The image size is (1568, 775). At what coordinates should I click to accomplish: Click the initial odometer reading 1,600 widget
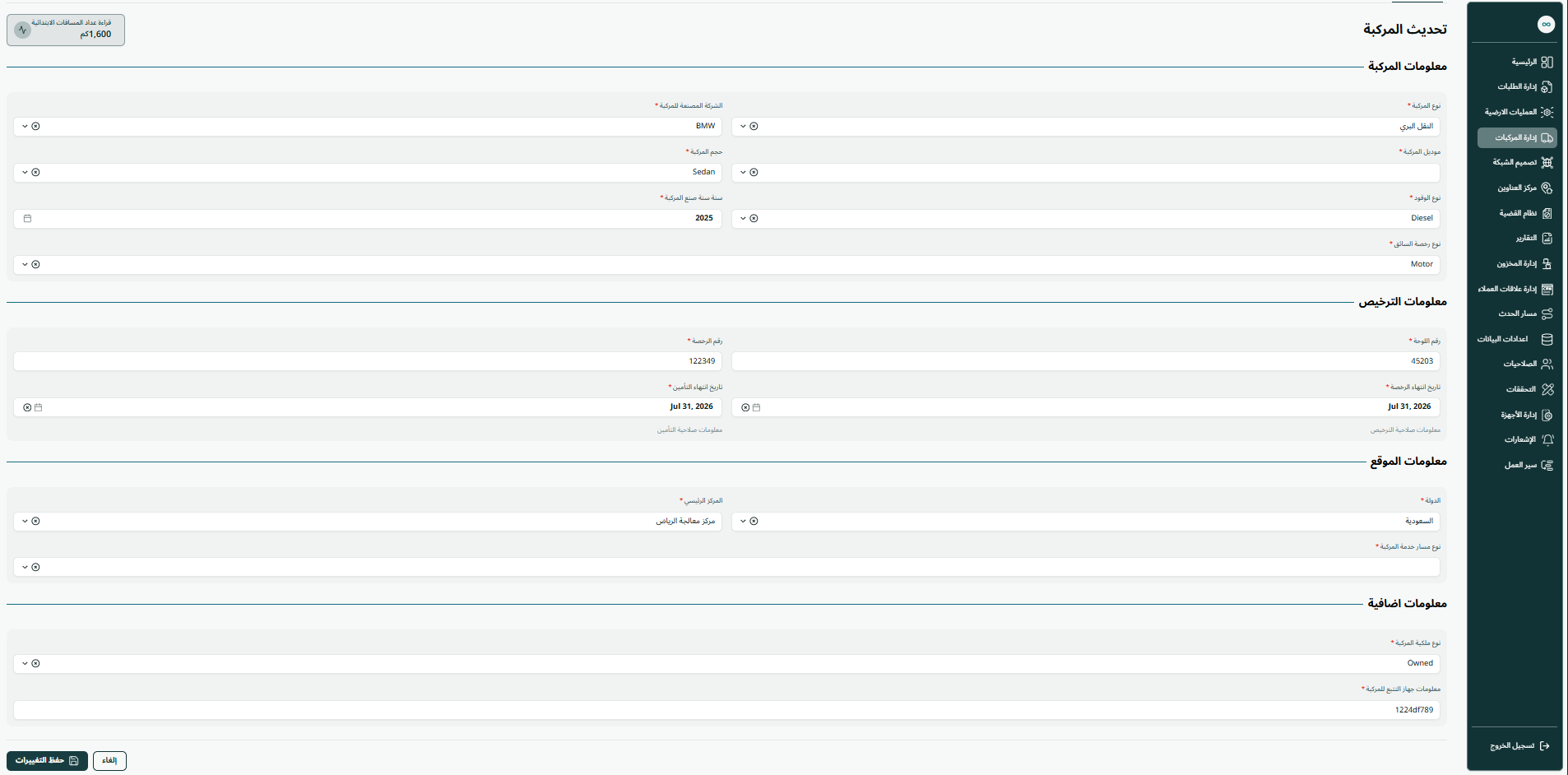pyautogui.click(x=66, y=30)
